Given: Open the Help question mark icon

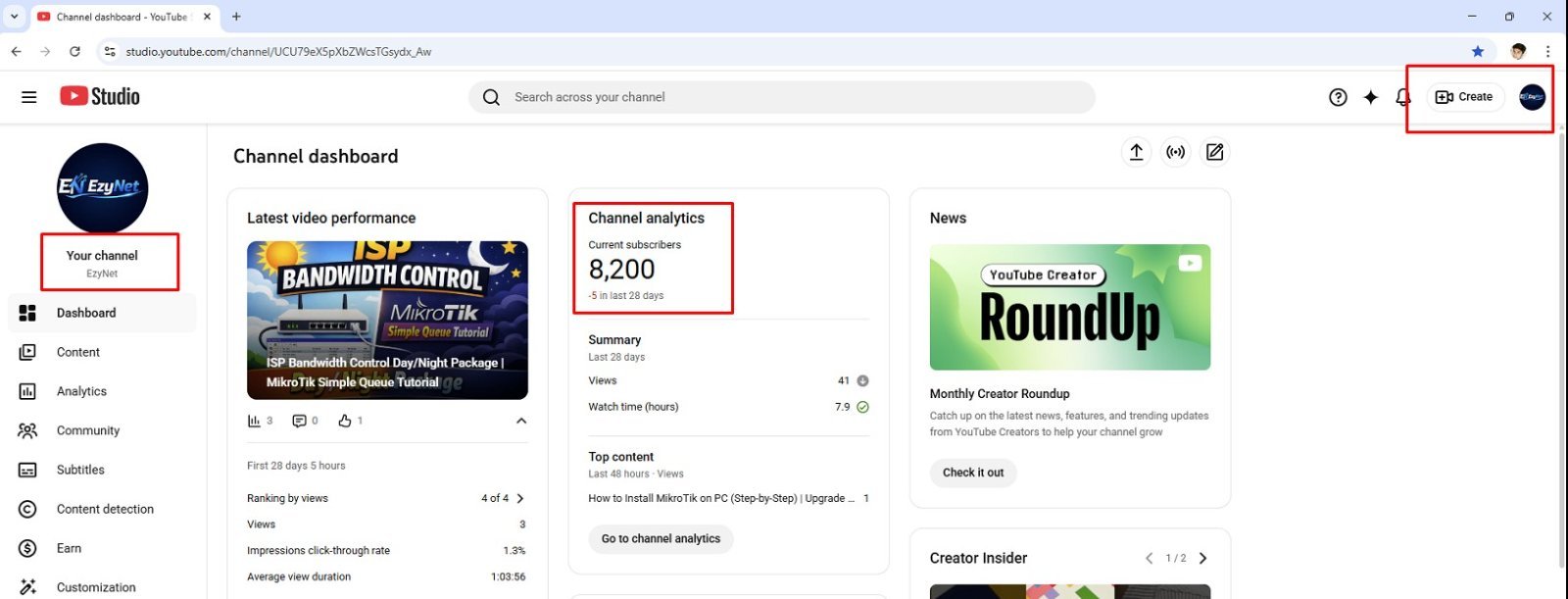Looking at the screenshot, I should tap(1338, 97).
